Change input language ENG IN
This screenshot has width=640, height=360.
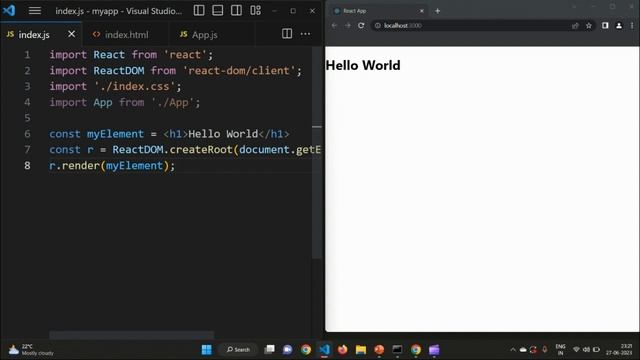pyautogui.click(x=560, y=350)
